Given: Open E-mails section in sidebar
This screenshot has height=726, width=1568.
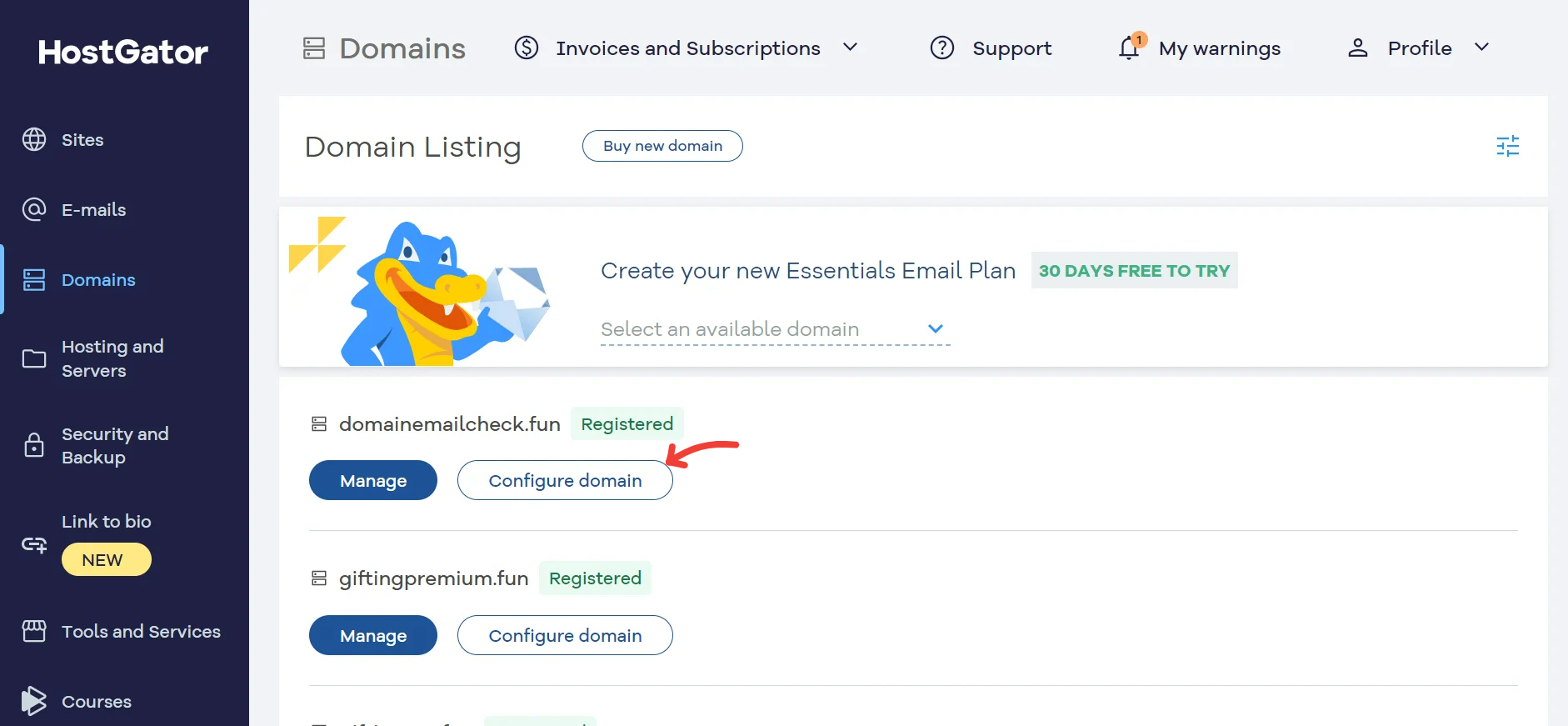Looking at the screenshot, I should click(94, 210).
